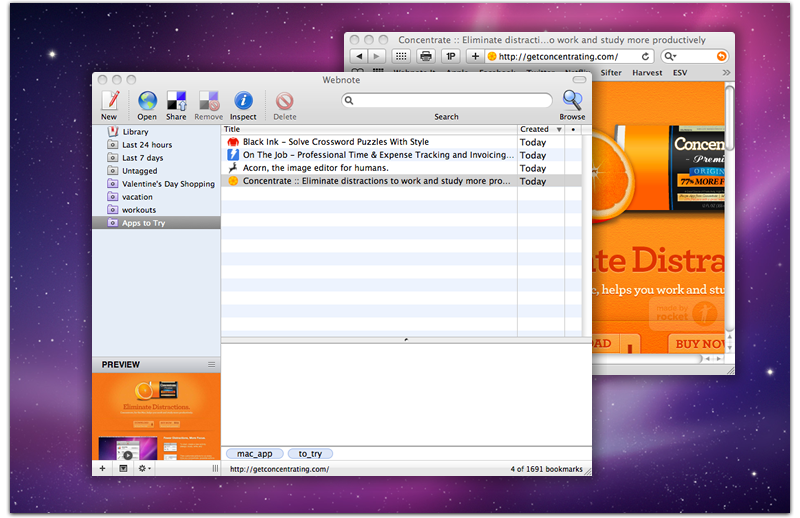Click the '4 of 1691 bookmarks' status text
This screenshot has height=518, width=800.
(x=546, y=469)
